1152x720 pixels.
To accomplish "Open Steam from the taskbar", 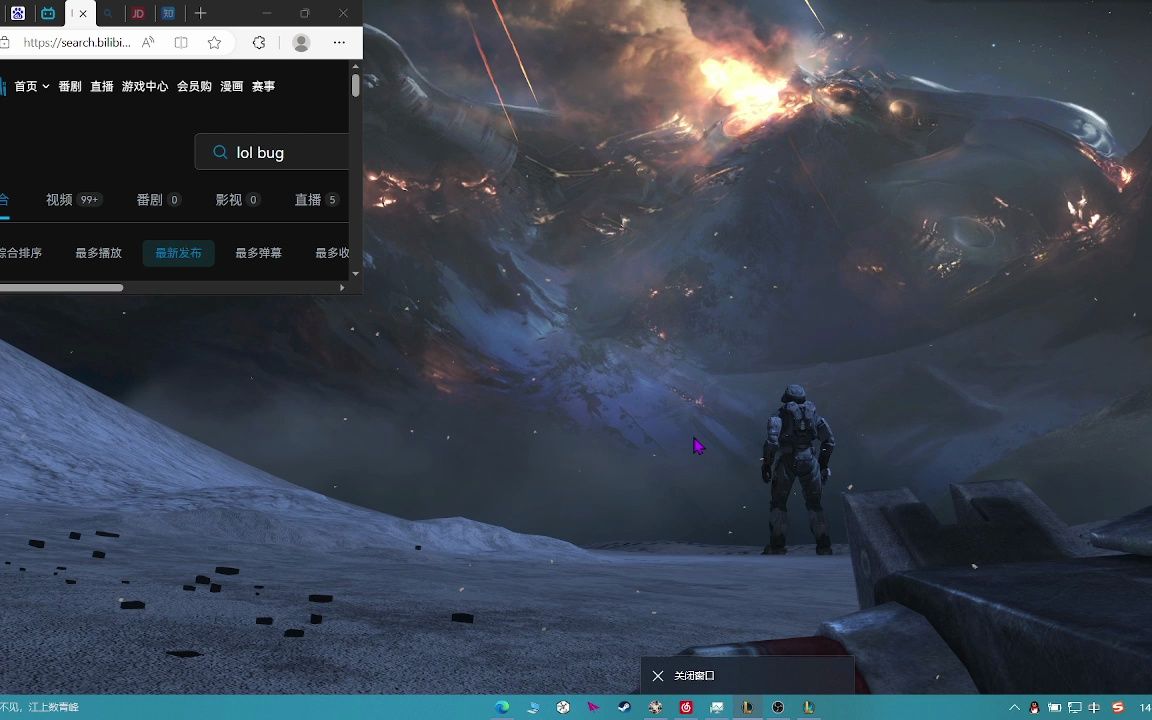I will (x=624, y=707).
